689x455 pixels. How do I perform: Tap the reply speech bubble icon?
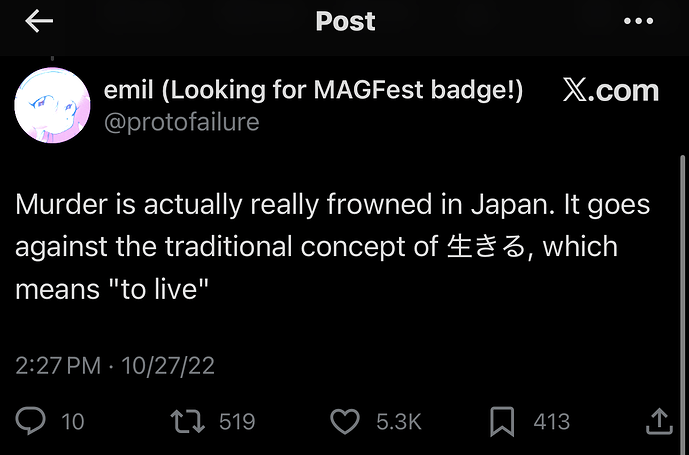(32, 421)
